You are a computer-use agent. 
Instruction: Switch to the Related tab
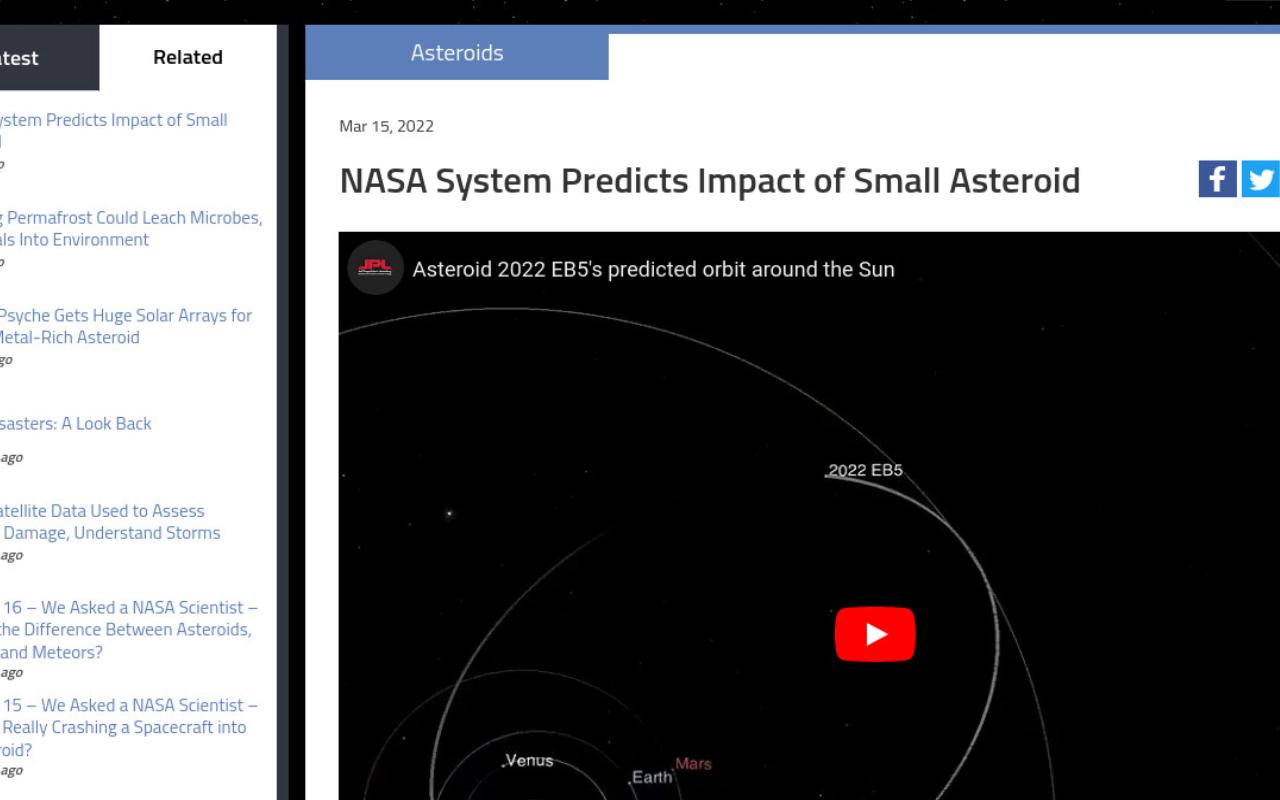coord(188,57)
